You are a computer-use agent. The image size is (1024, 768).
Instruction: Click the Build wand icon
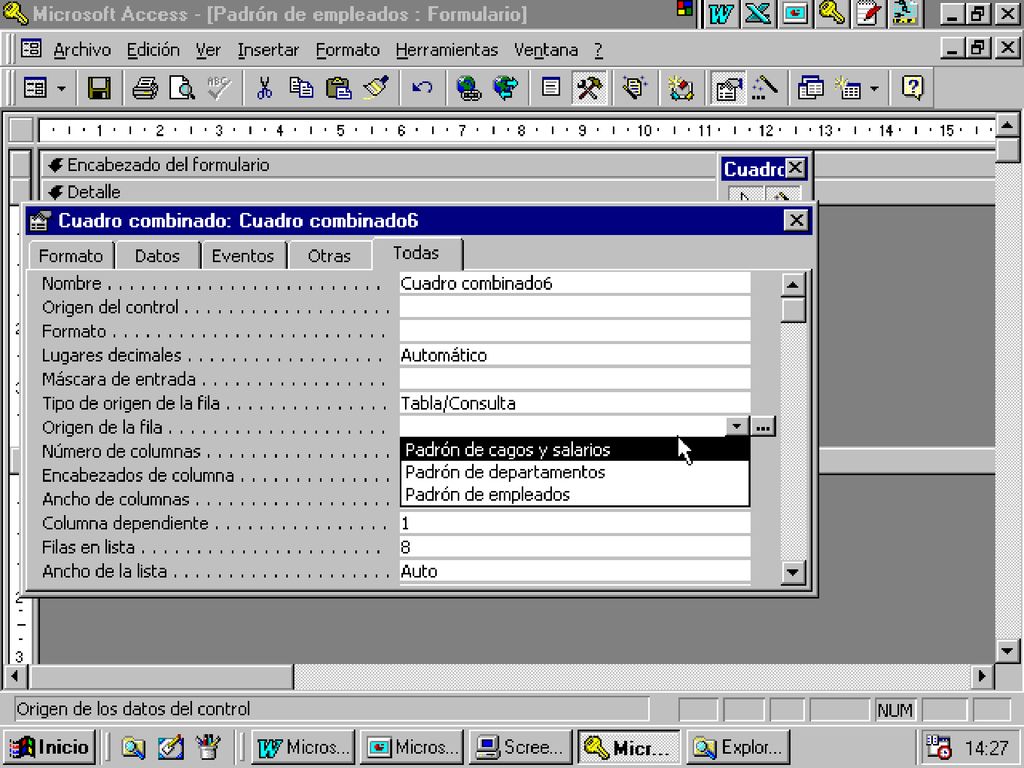tap(763, 88)
